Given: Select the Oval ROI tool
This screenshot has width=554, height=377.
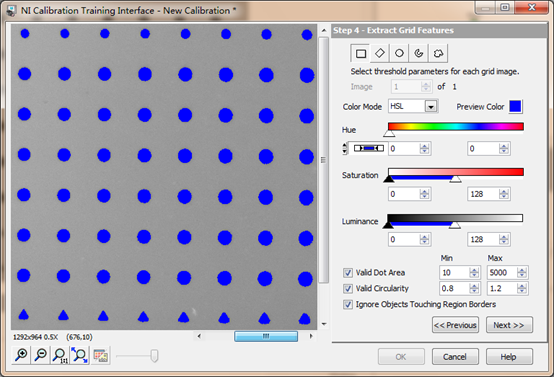Looking at the screenshot, I should (399, 53).
